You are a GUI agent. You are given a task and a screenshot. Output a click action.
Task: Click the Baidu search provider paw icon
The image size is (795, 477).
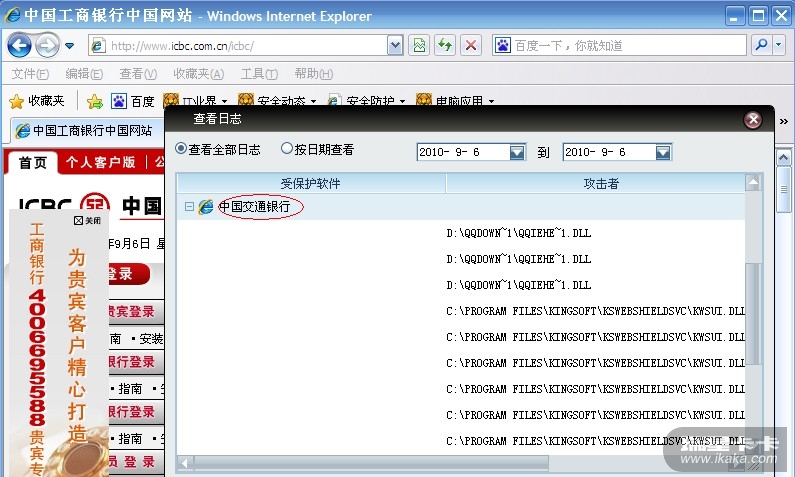tap(502, 46)
